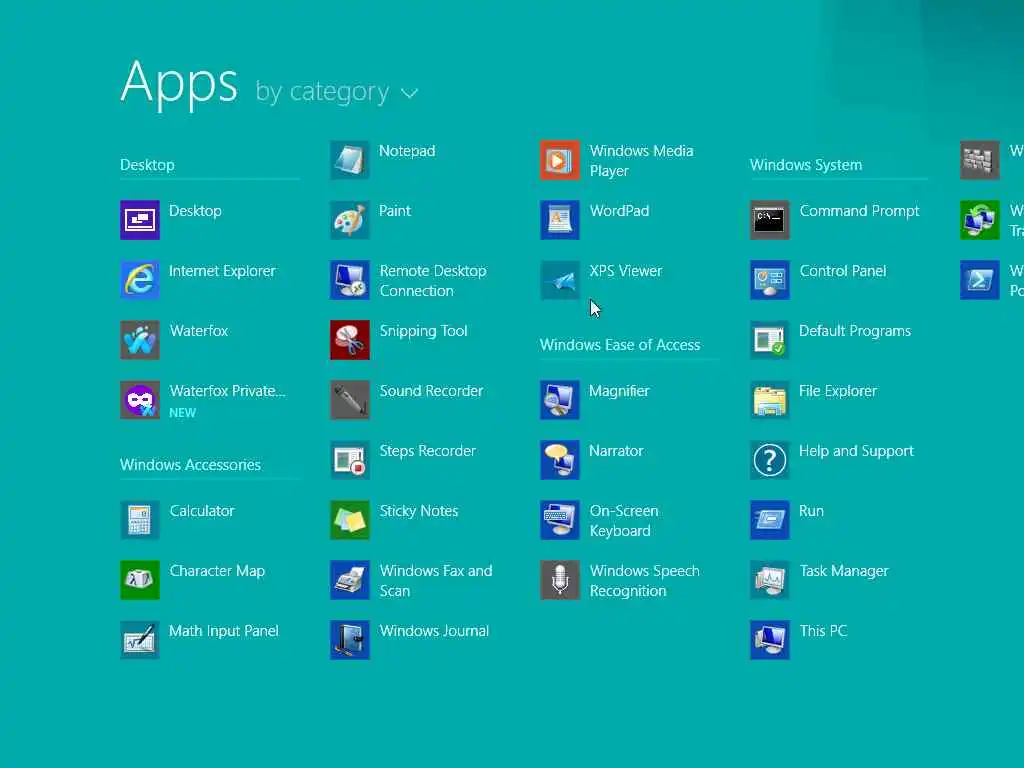Click the 'Sticky Notes' label

click(x=419, y=511)
